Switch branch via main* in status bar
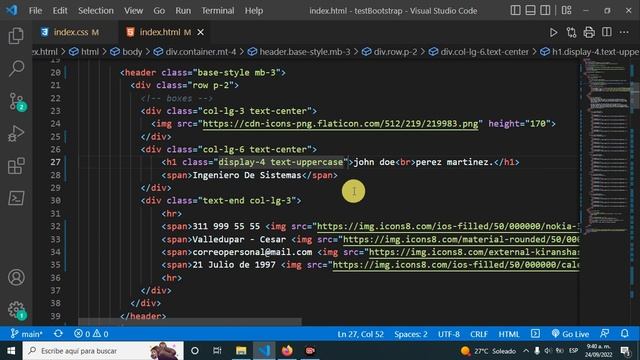640x360 pixels. click(27, 333)
